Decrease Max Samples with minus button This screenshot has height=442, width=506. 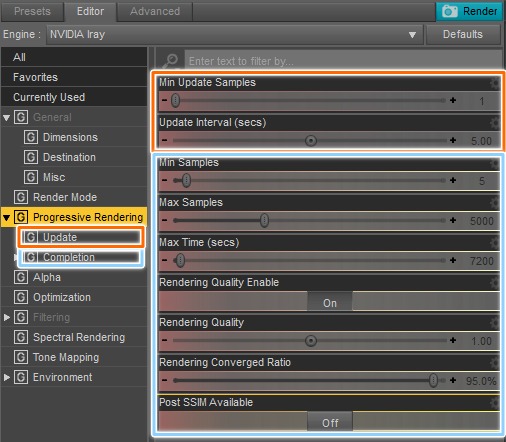point(164,220)
